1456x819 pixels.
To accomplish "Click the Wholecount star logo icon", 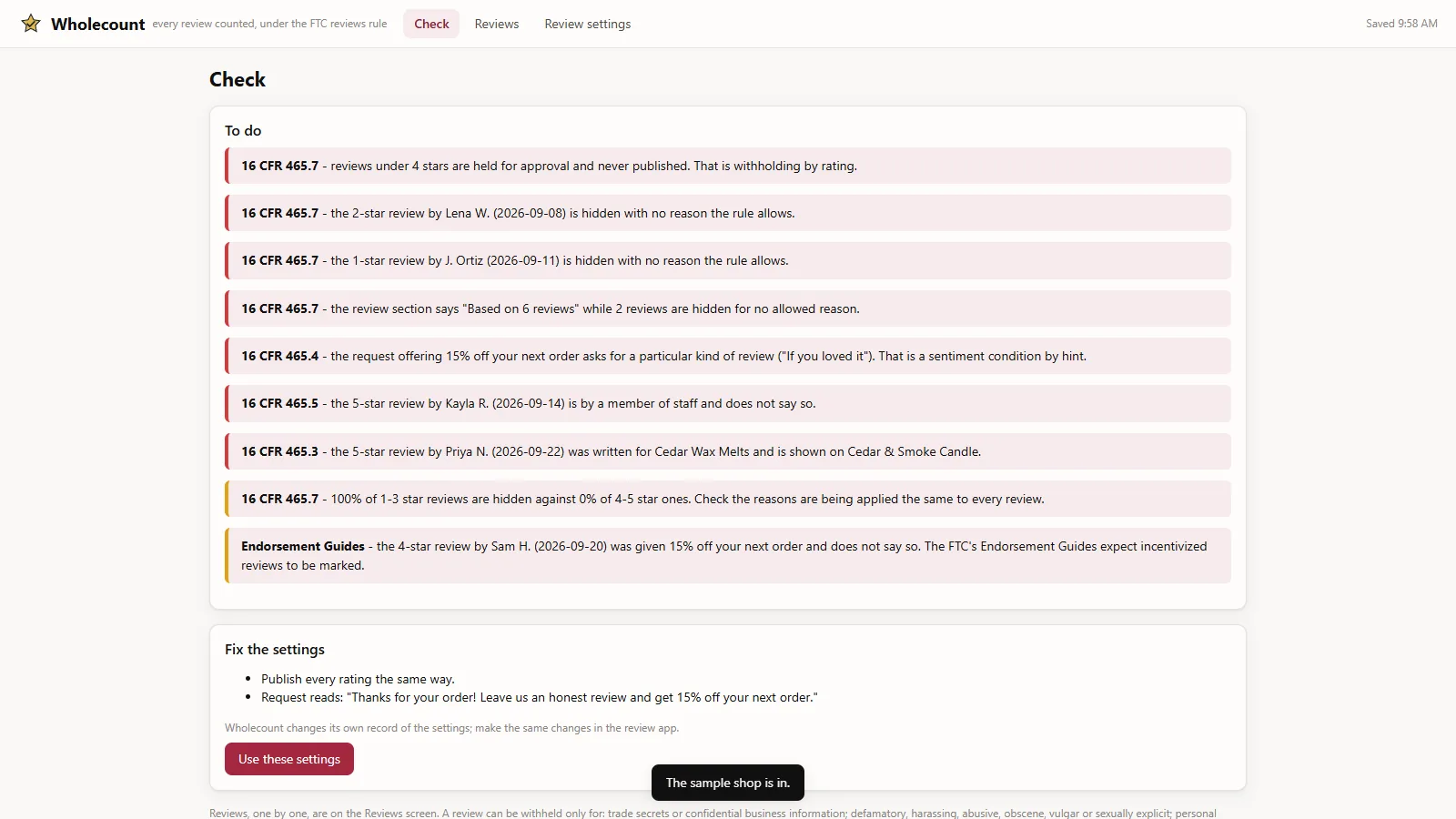I will [x=31, y=24].
